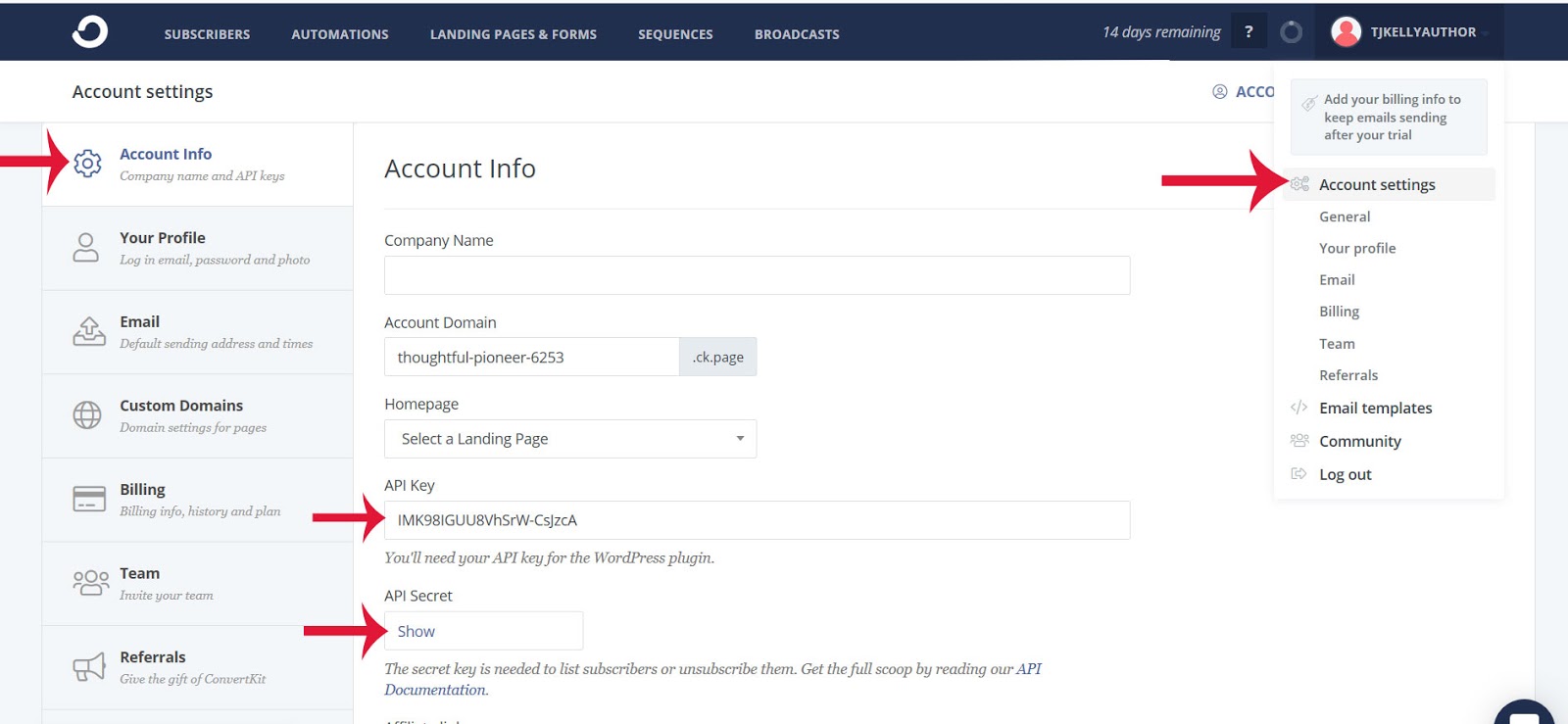Select Referrals in the account menu
This screenshot has width=1568, height=724.
coord(1348,375)
